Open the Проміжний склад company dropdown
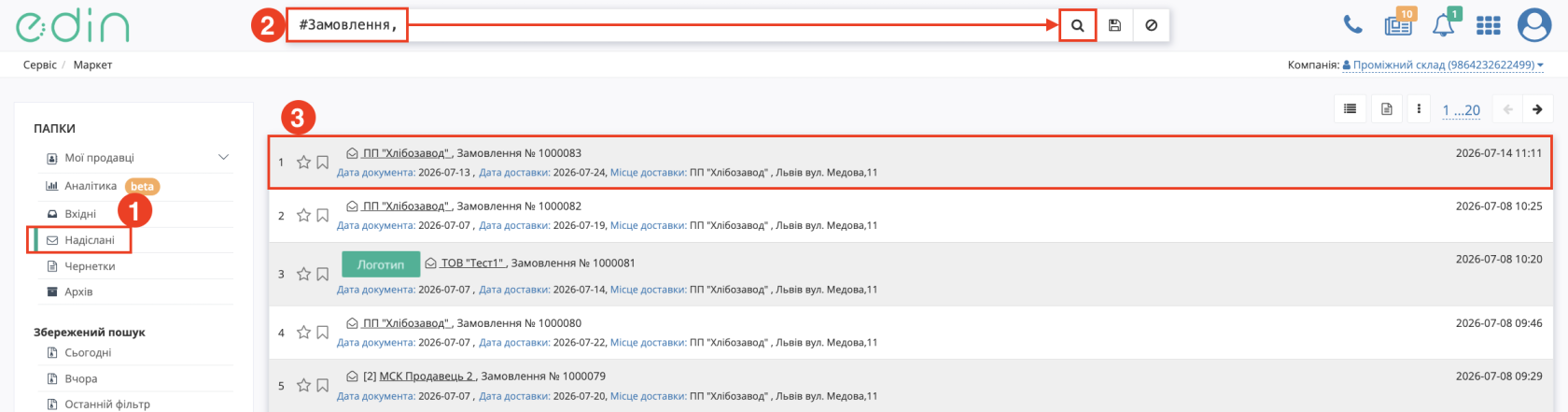 pos(1443,65)
